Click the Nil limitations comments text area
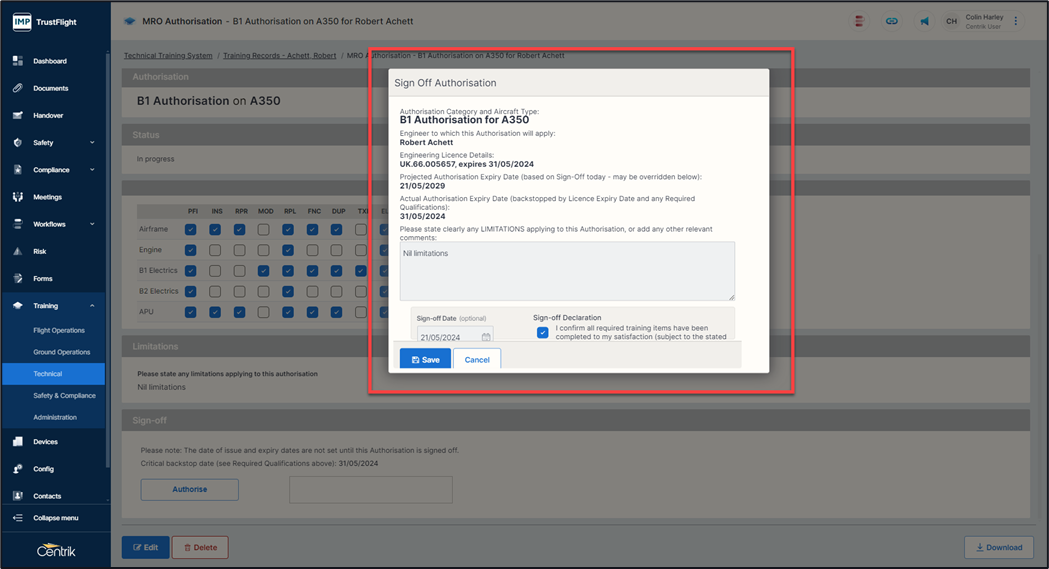 tap(567, 271)
